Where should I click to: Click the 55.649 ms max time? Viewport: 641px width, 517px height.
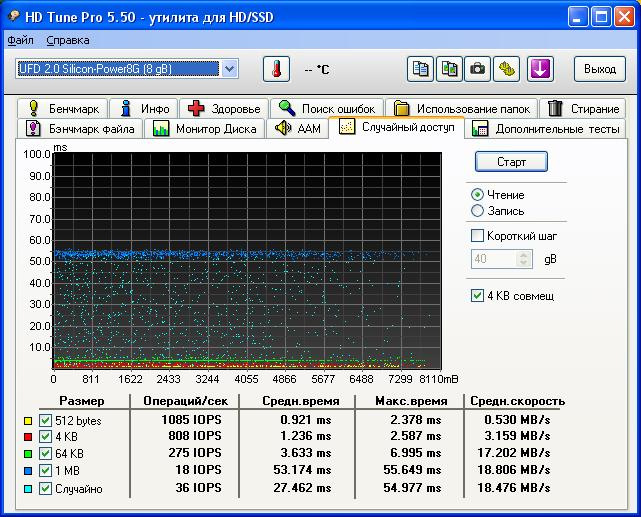point(412,470)
